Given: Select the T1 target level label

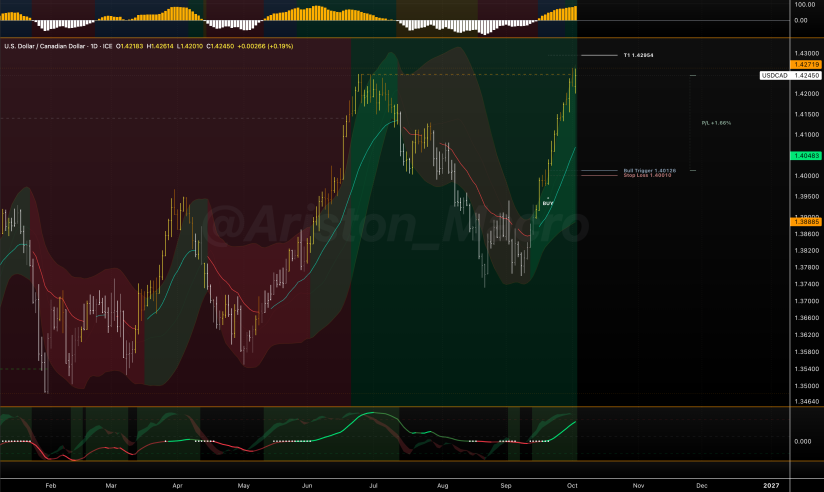Looking at the screenshot, I should [638, 55].
